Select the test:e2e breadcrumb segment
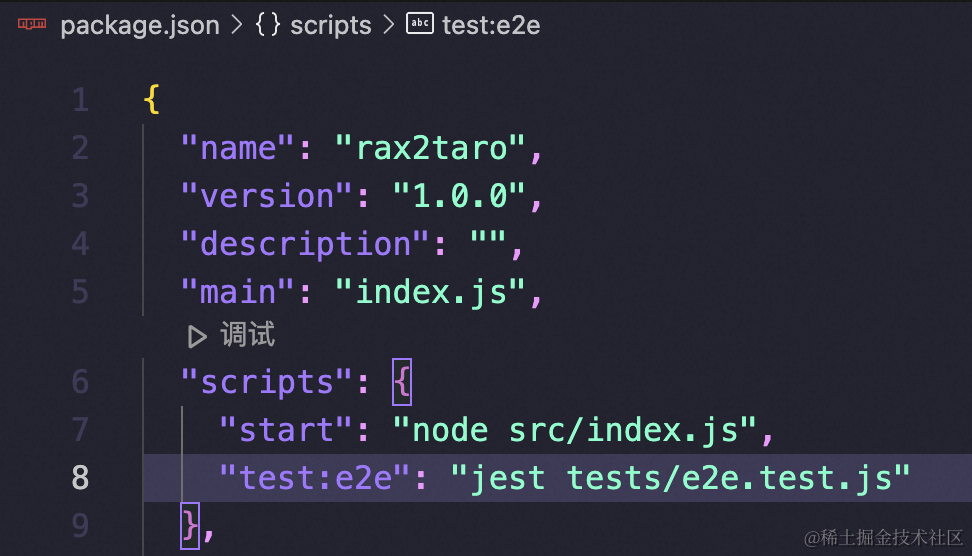 click(x=491, y=25)
